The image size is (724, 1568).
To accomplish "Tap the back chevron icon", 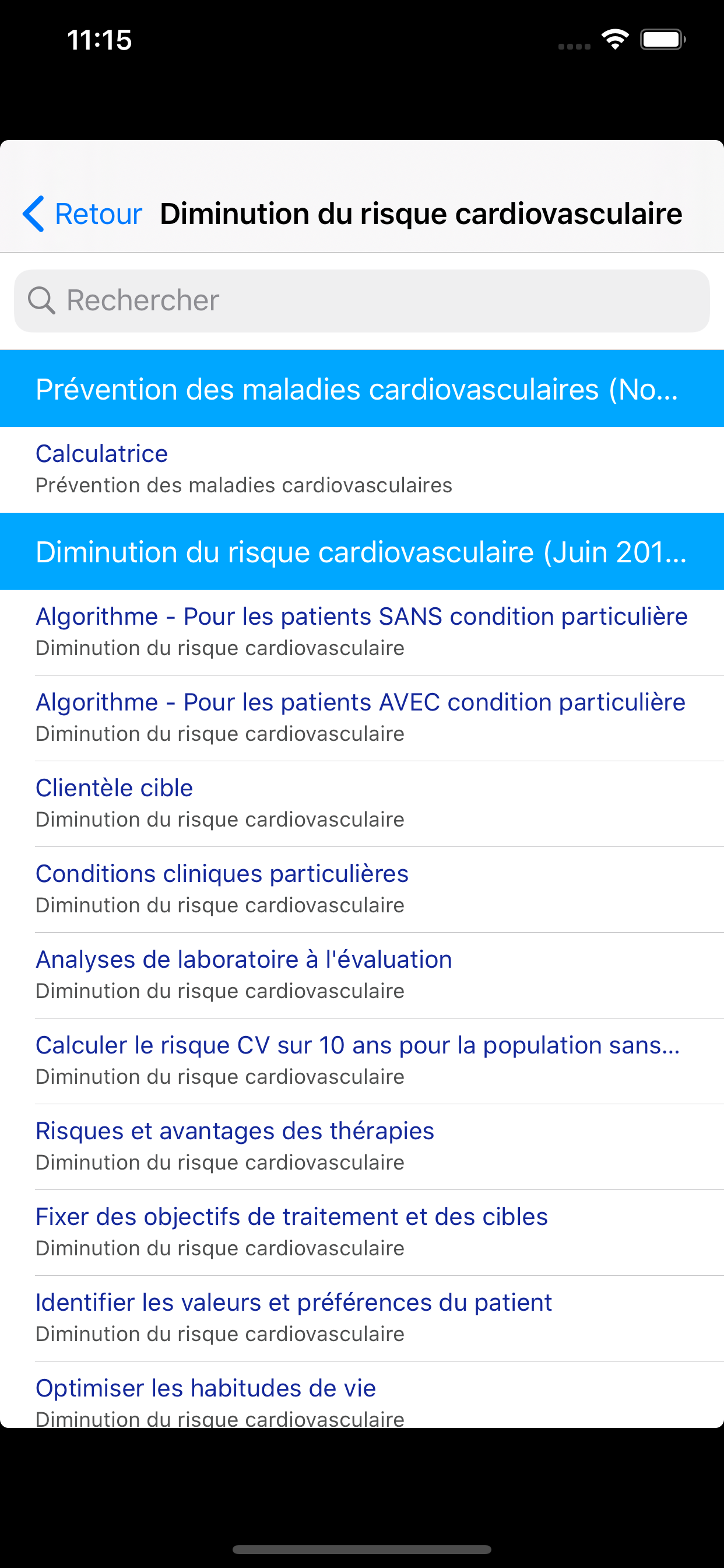I will pos(33,213).
